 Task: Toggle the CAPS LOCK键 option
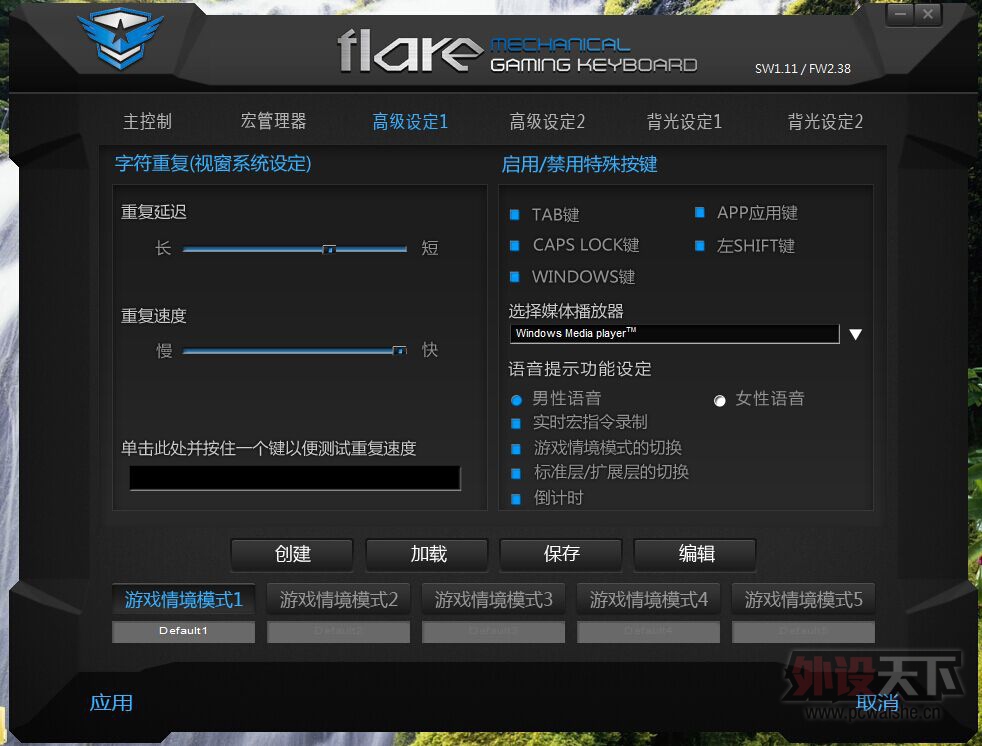click(517, 245)
